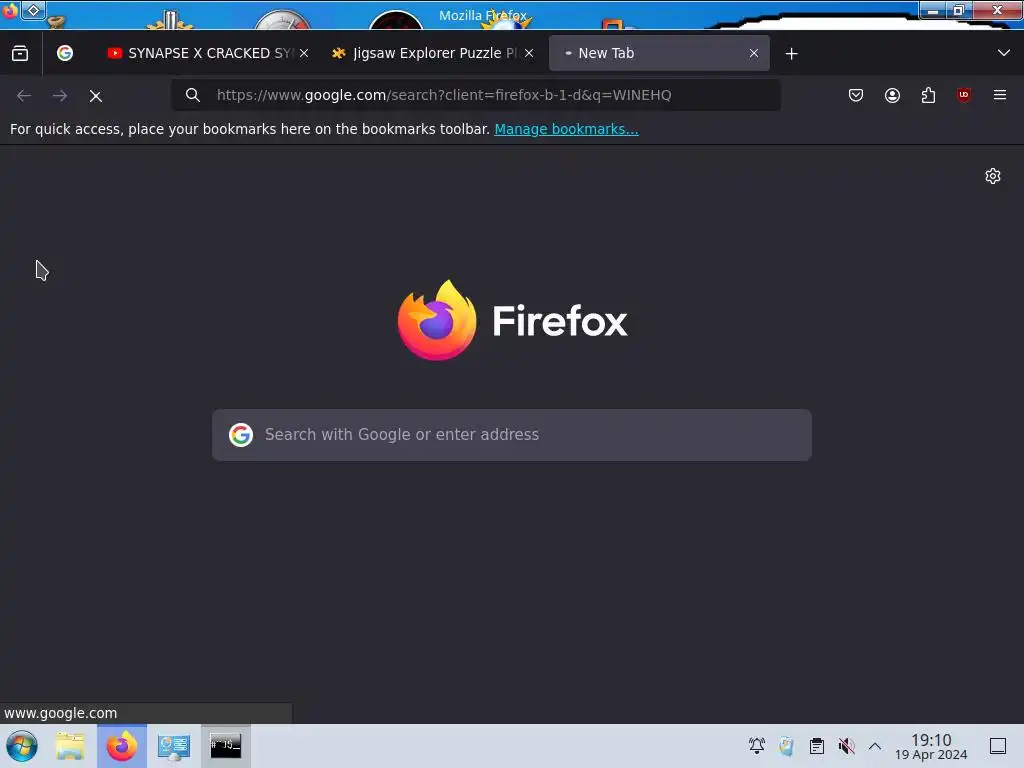Open new tab personalize gear icon

[993, 176]
